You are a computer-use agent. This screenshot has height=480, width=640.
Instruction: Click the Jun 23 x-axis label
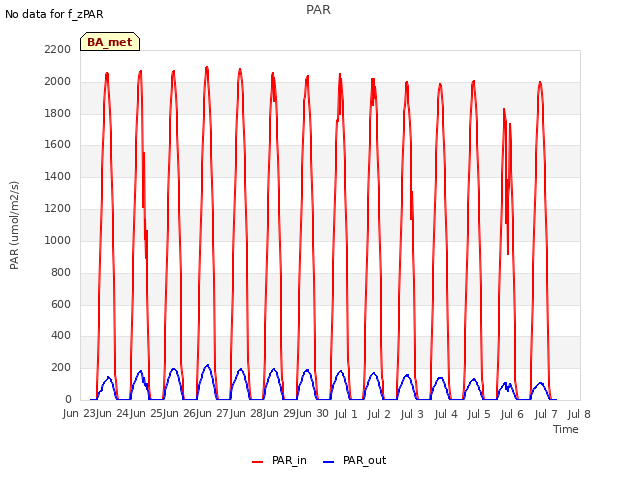click(80, 414)
